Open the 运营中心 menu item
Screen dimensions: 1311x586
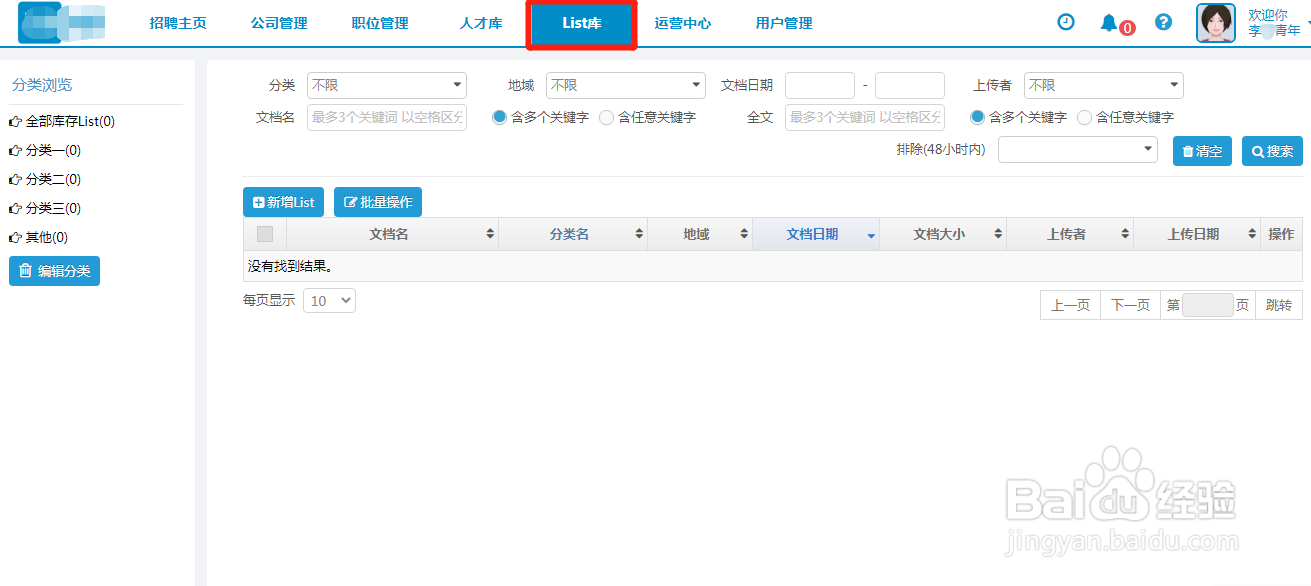(683, 22)
